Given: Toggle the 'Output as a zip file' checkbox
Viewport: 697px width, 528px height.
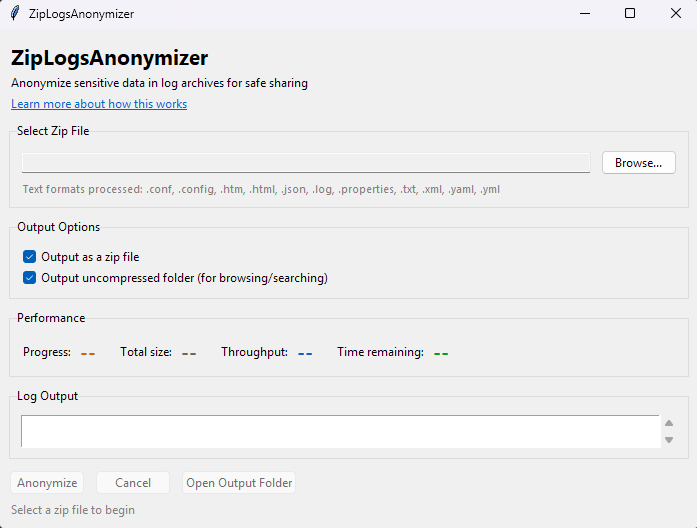Looking at the screenshot, I should [30, 257].
